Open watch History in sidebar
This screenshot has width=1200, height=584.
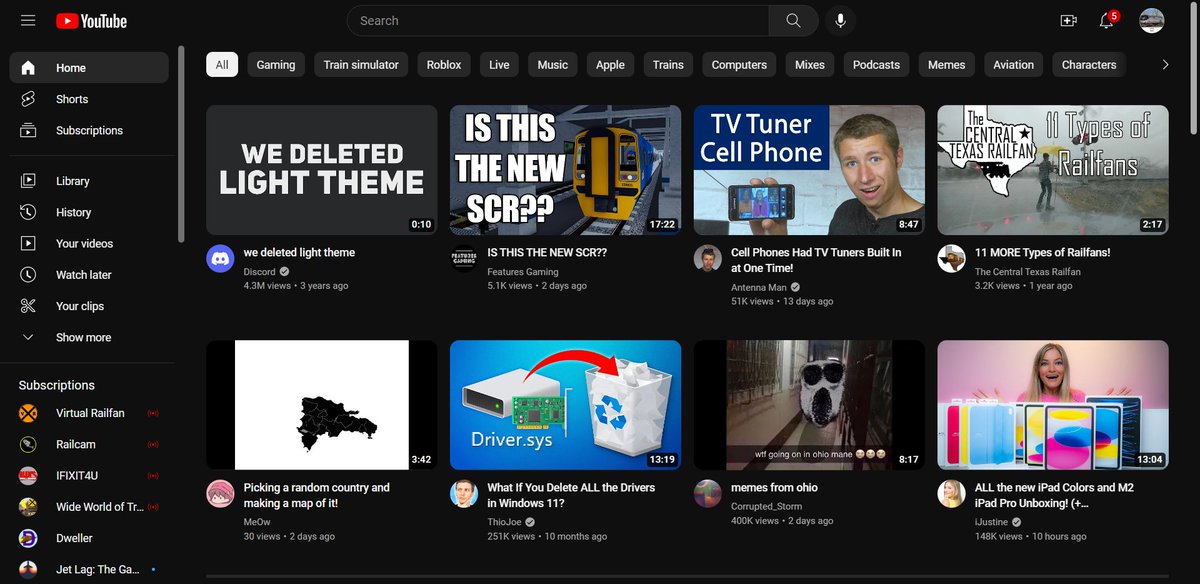click(x=89, y=212)
